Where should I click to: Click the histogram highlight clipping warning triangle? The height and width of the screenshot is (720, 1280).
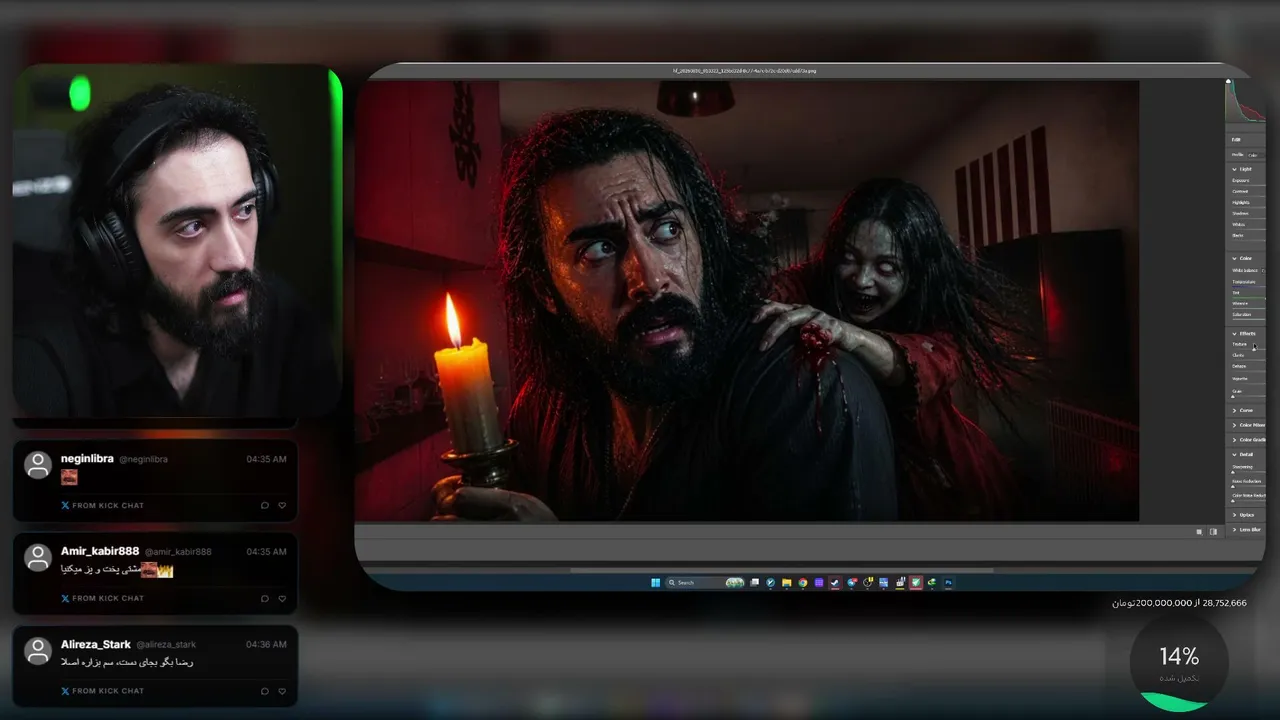1229,81
